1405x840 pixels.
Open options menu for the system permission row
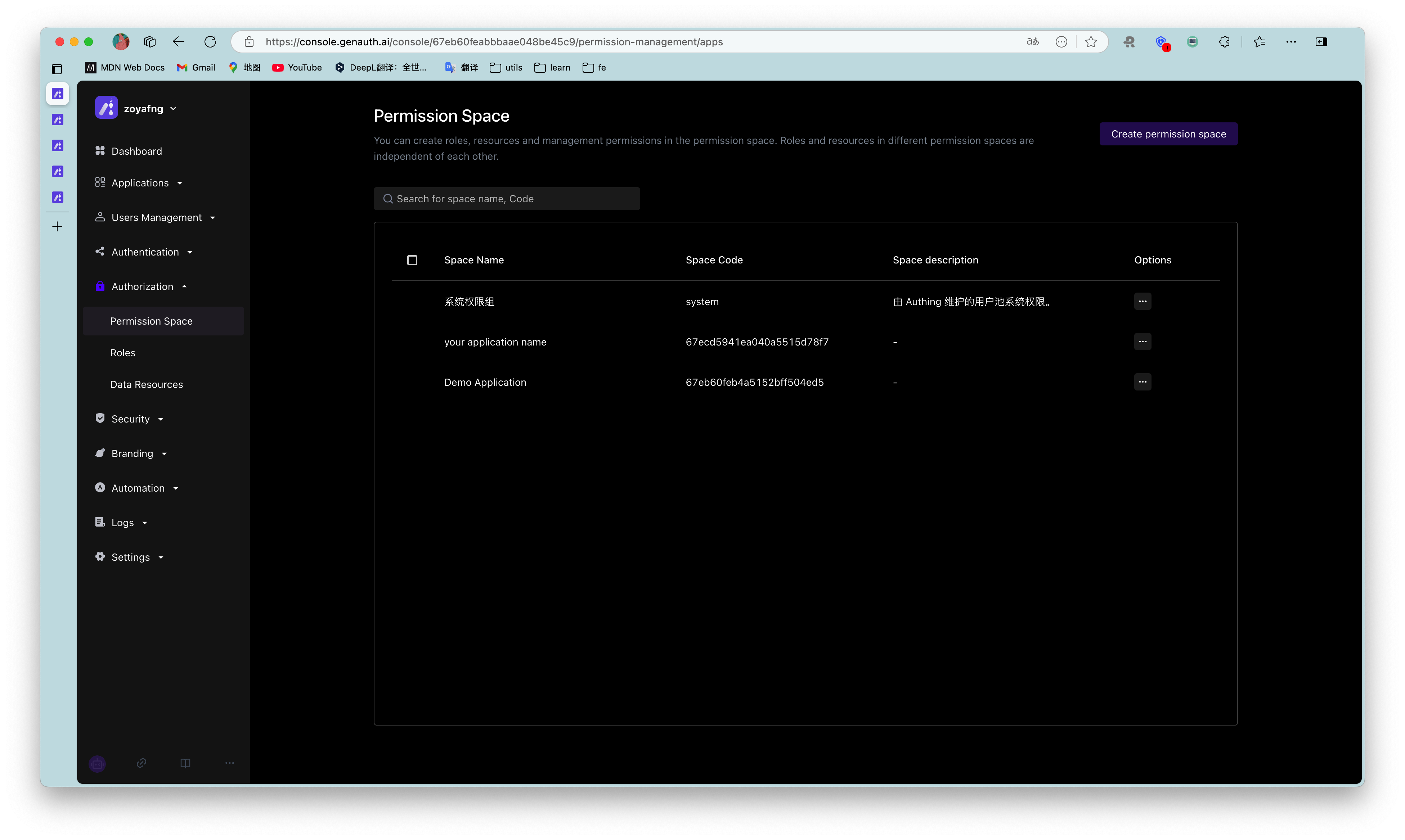click(1142, 301)
